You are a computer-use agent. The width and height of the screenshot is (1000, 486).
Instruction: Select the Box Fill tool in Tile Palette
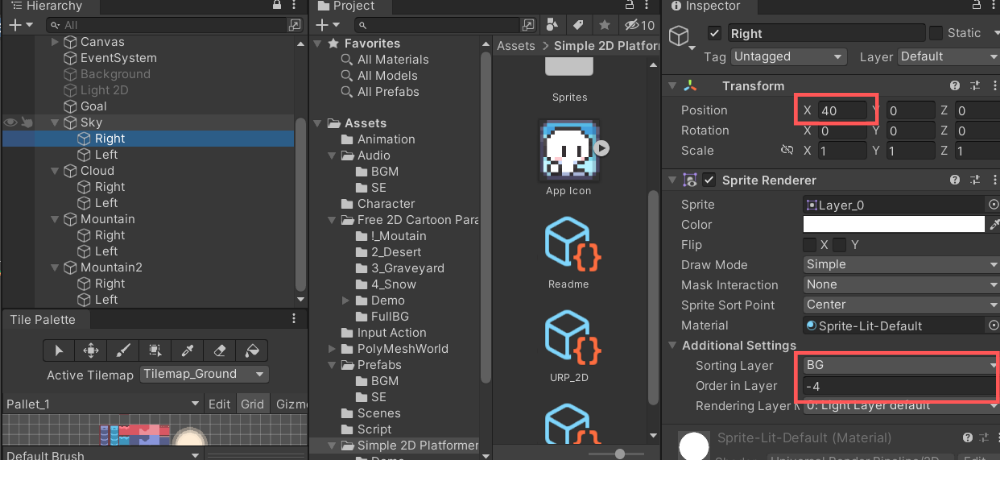[155, 350]
